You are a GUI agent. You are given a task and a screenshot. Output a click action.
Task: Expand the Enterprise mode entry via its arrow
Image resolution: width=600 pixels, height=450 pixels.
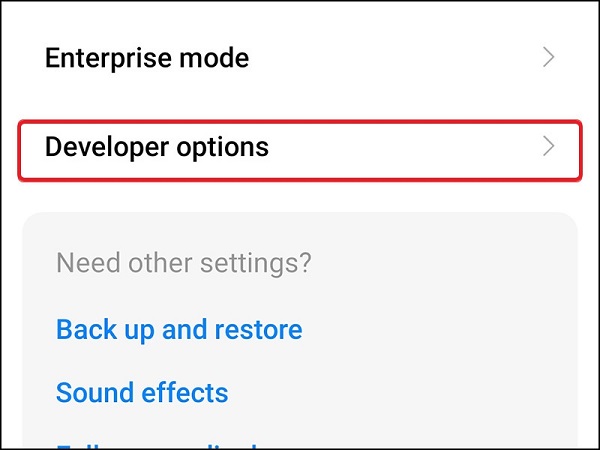(x=548, y=58)
